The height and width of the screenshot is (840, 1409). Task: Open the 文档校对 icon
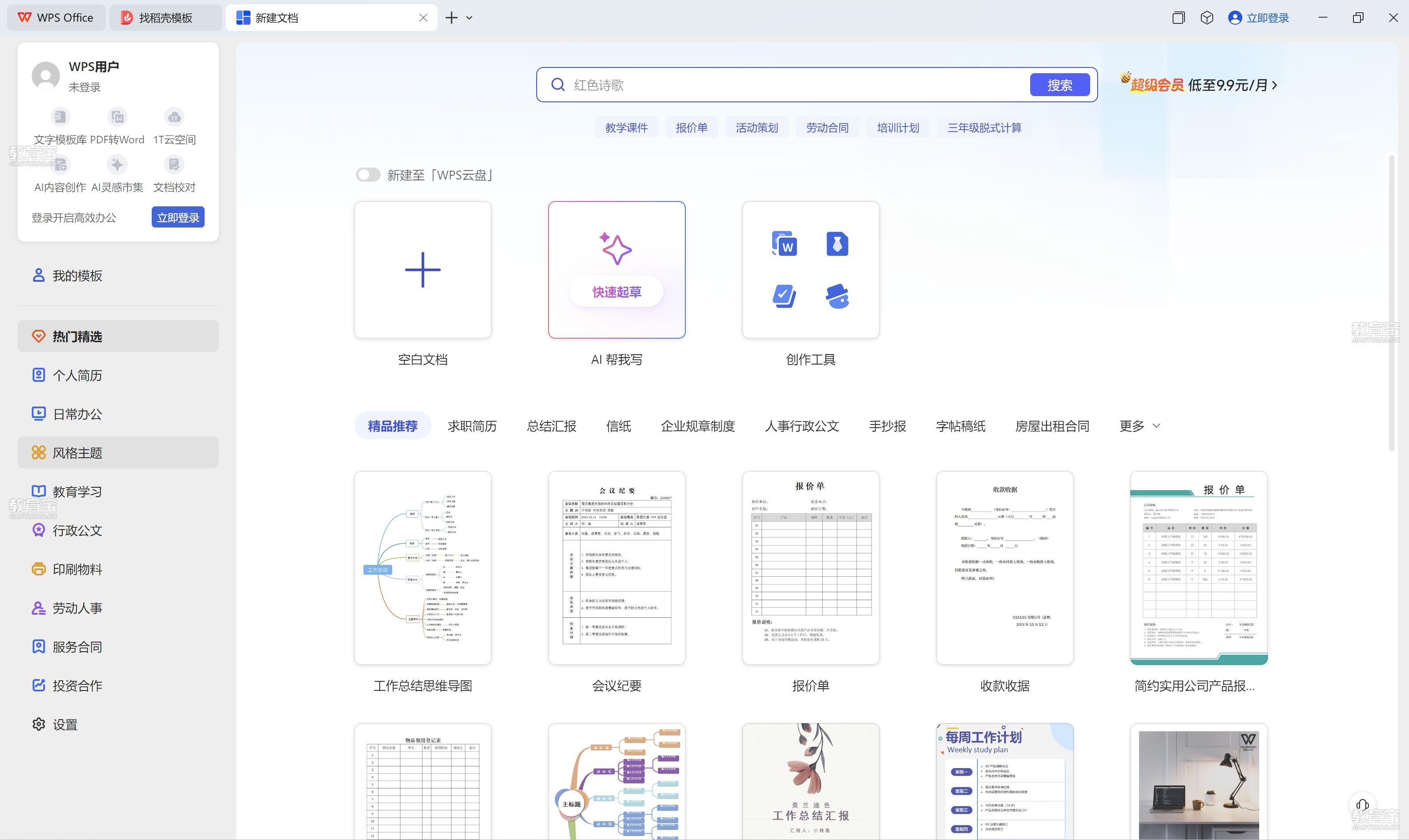(x=174, y=165)
